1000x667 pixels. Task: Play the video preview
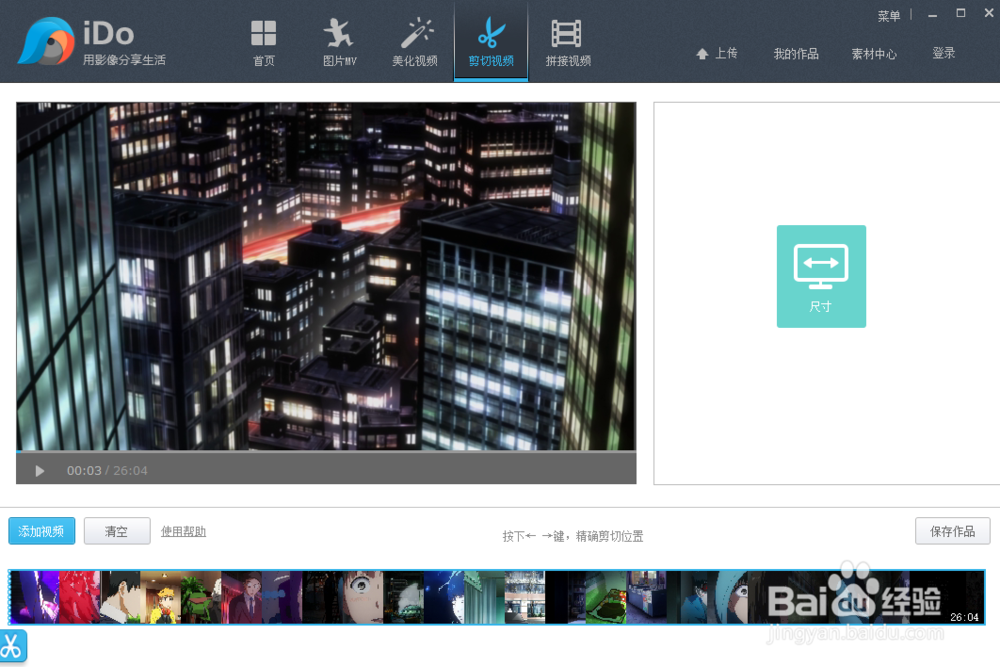[40, 471]
